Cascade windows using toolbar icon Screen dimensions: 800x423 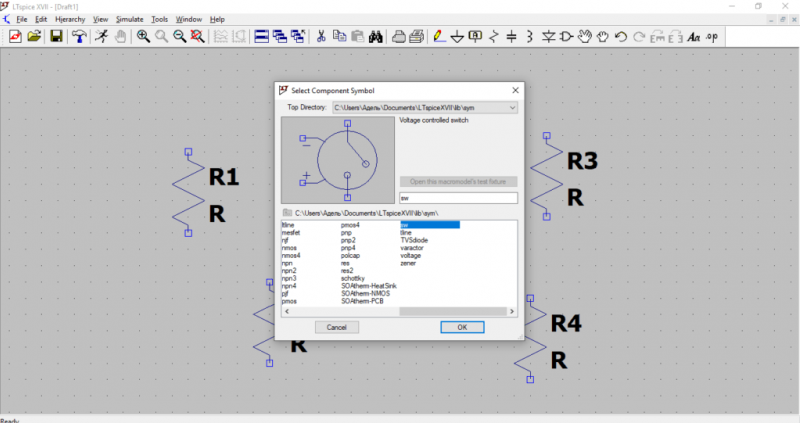[280, 36]
